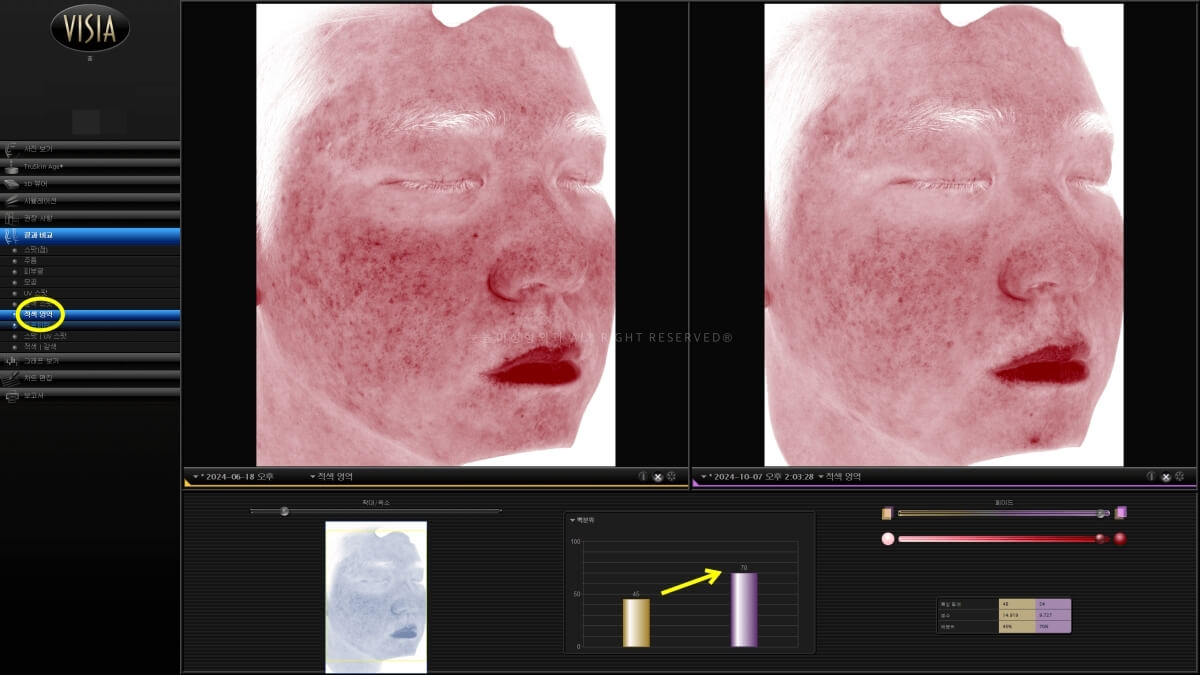Image resolution: width=1200 pixels, height=675 pixels.
Task: Select the 피부결 texture analysis option
Action: (90, 271)
